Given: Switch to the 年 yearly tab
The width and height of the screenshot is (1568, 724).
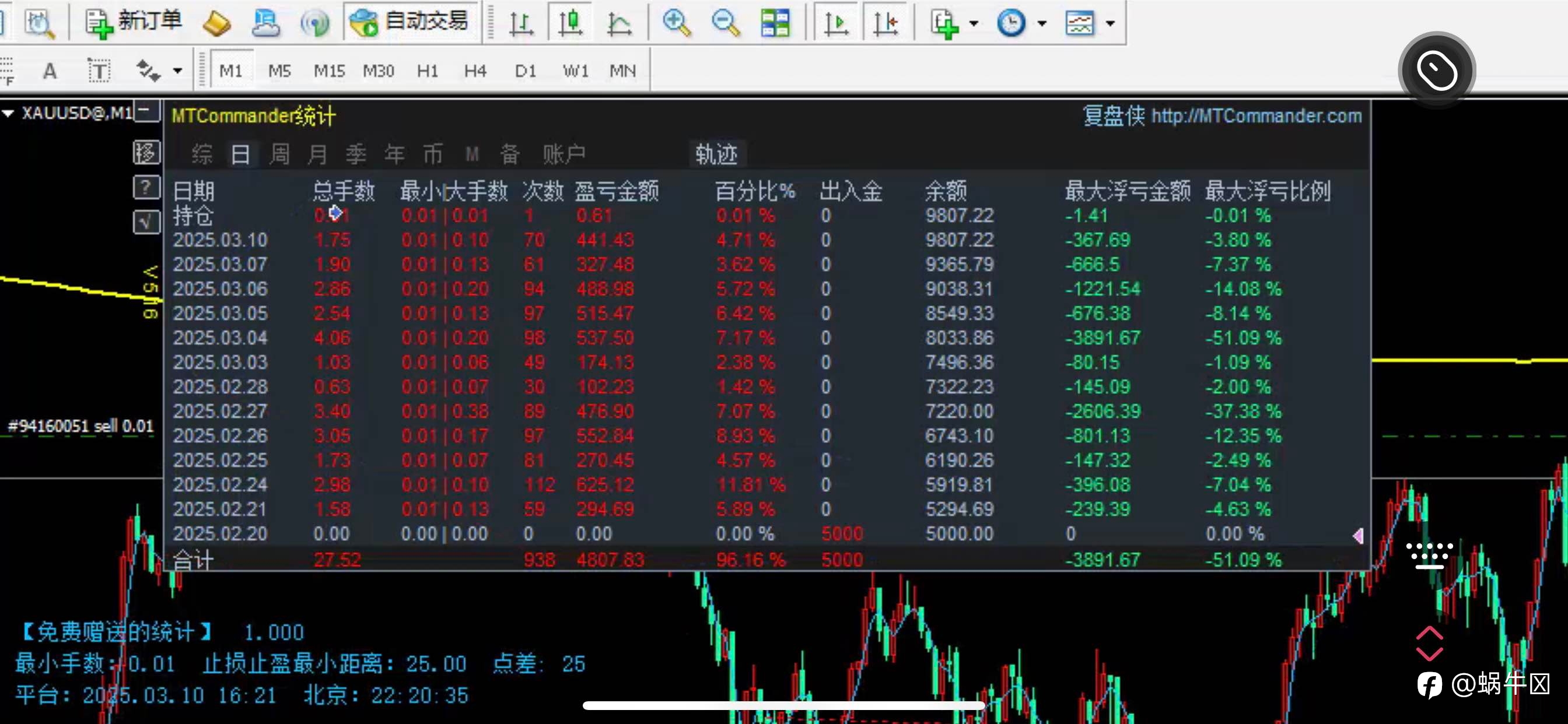Looking at the screenshot, I should pyautogui.click(x=394, y=154).
